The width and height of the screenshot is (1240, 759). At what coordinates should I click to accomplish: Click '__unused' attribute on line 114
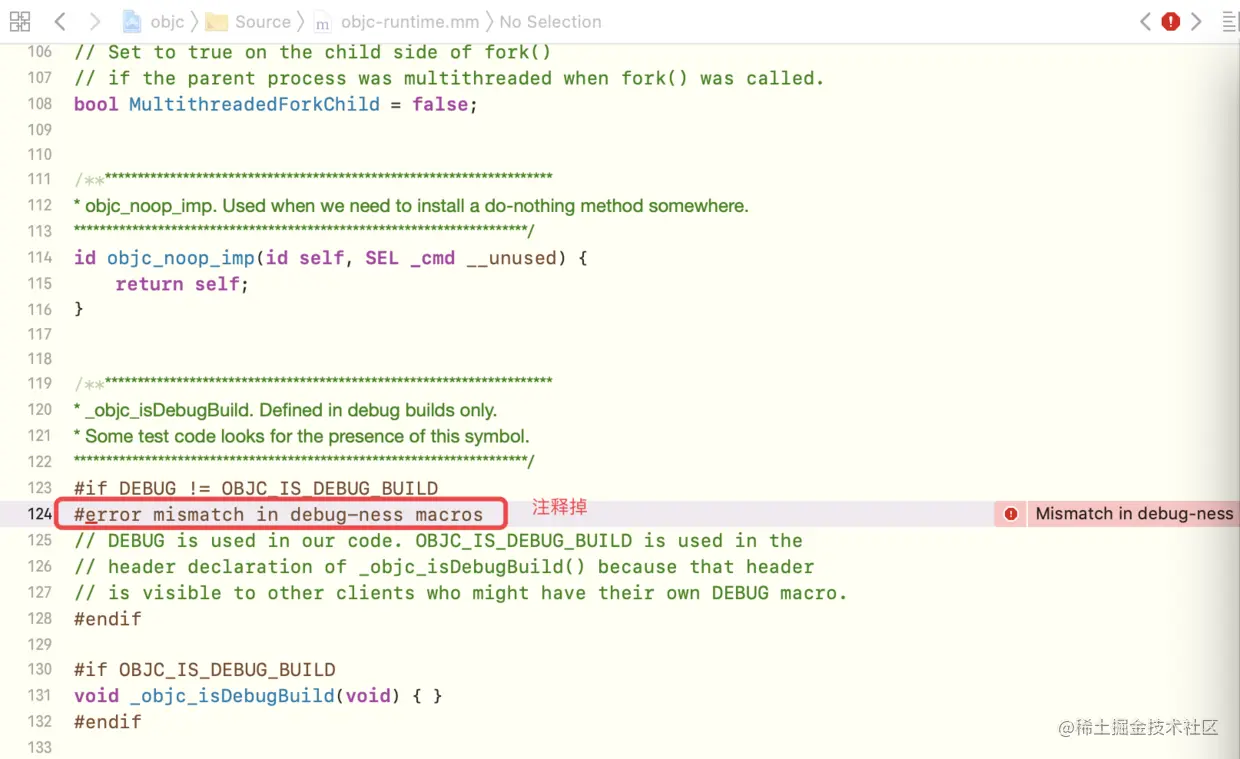pyautogui.click(x=511, y=258)
